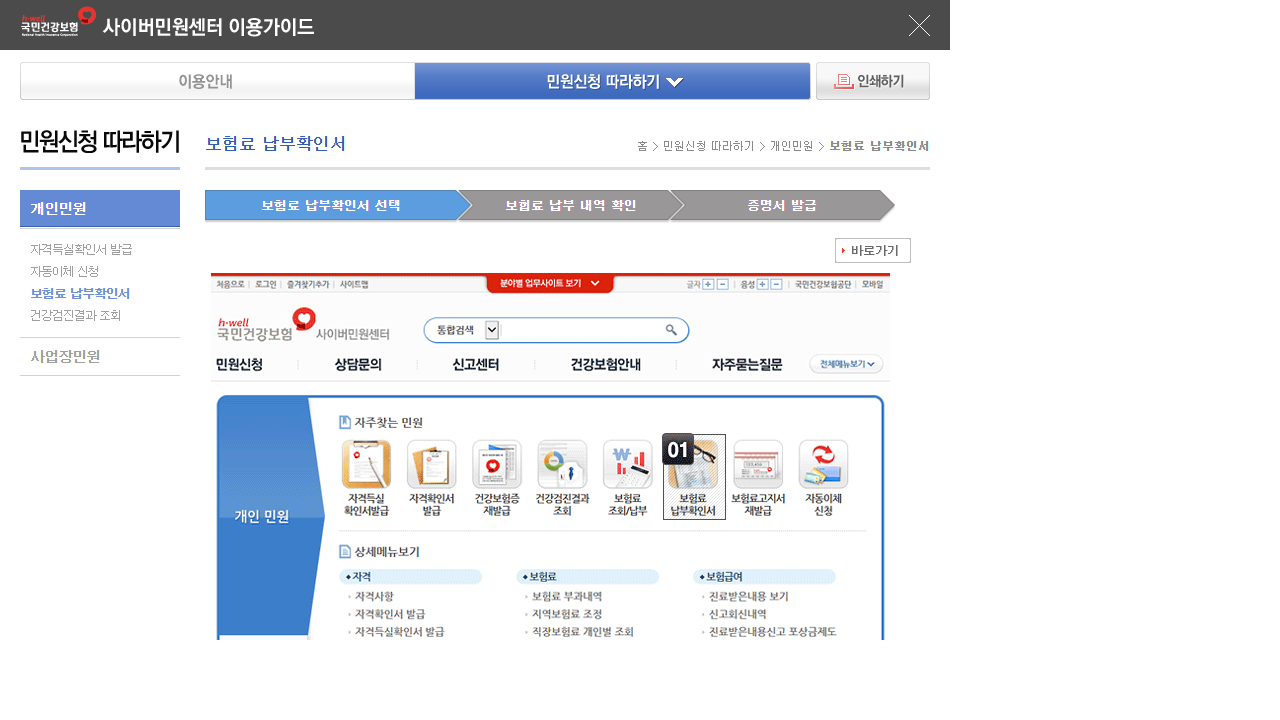Click the 자동이체 신청 icon
Image resolution: width=1280 pixels, height=720 pixels.
point(824,478)
